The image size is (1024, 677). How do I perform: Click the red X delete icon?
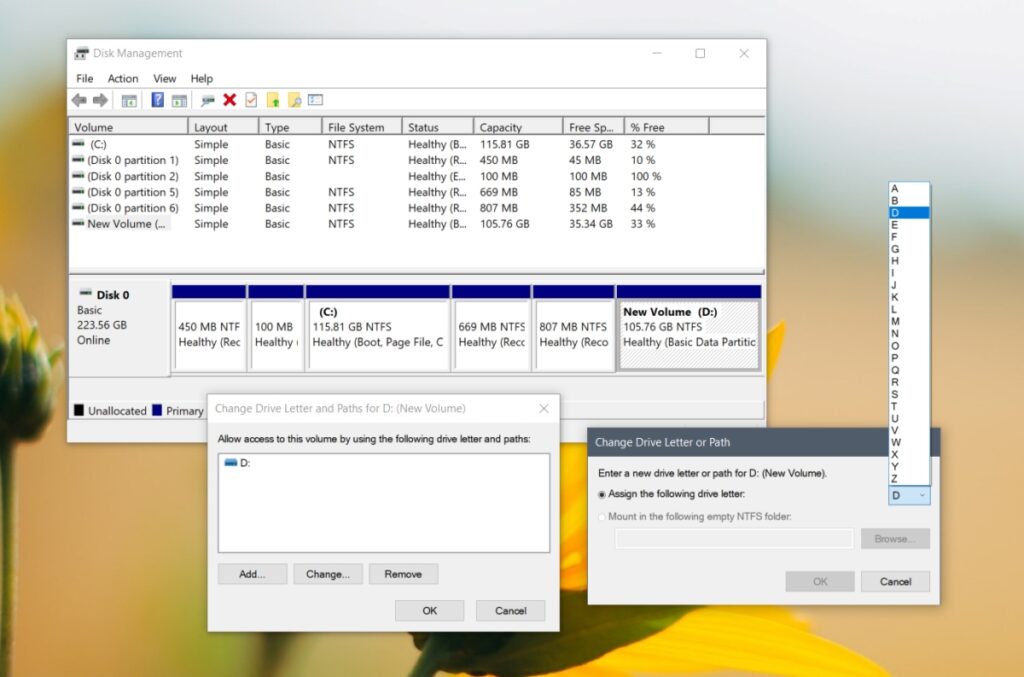point(229,100)
